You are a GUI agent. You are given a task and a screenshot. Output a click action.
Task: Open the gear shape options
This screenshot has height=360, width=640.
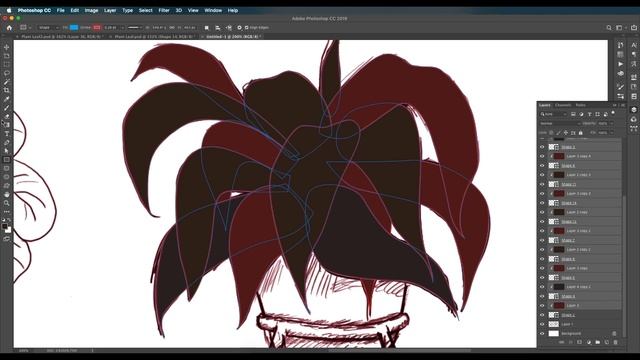coord(240,28)
